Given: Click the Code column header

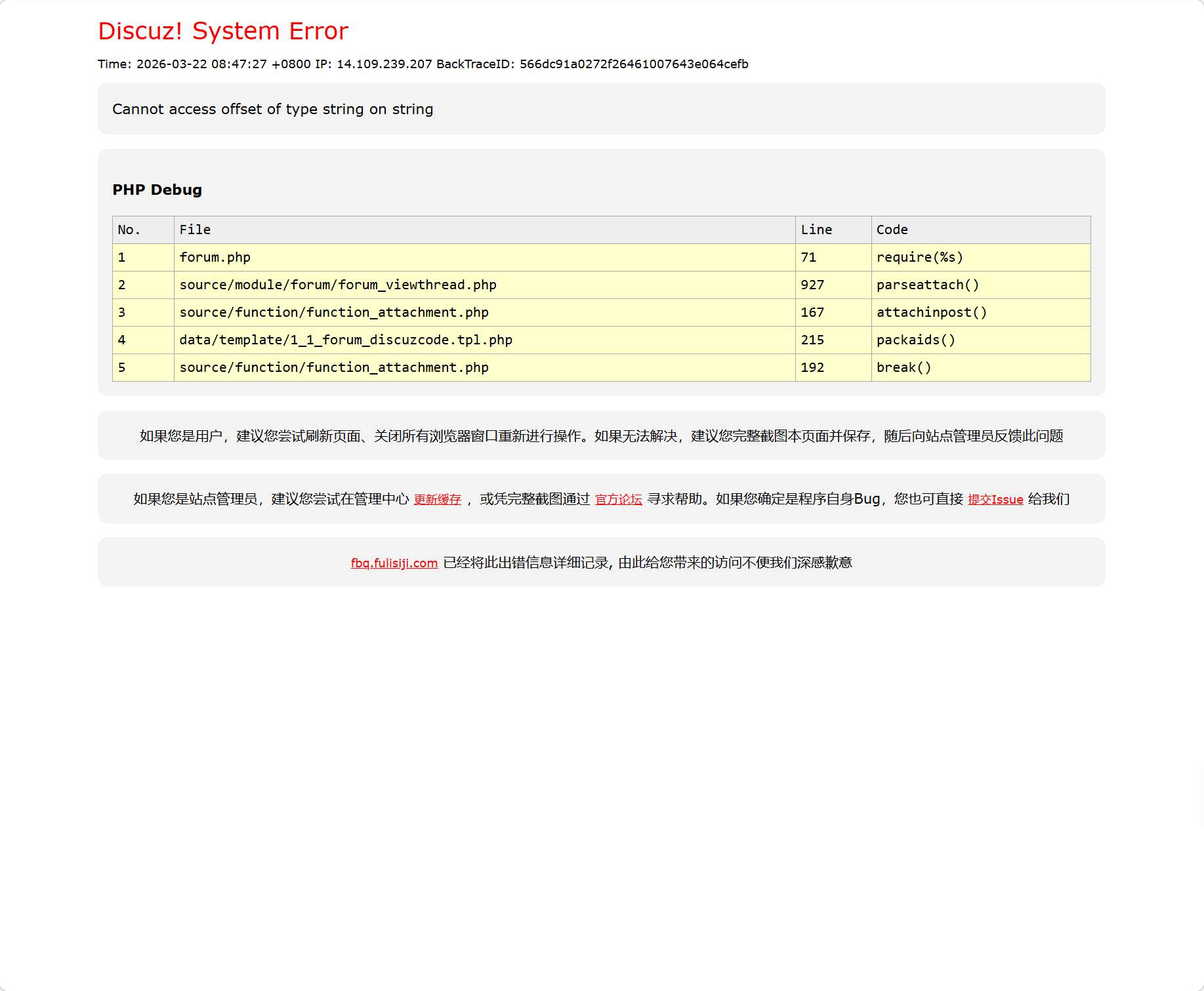Looking at the screenshot, I should 892,230.
